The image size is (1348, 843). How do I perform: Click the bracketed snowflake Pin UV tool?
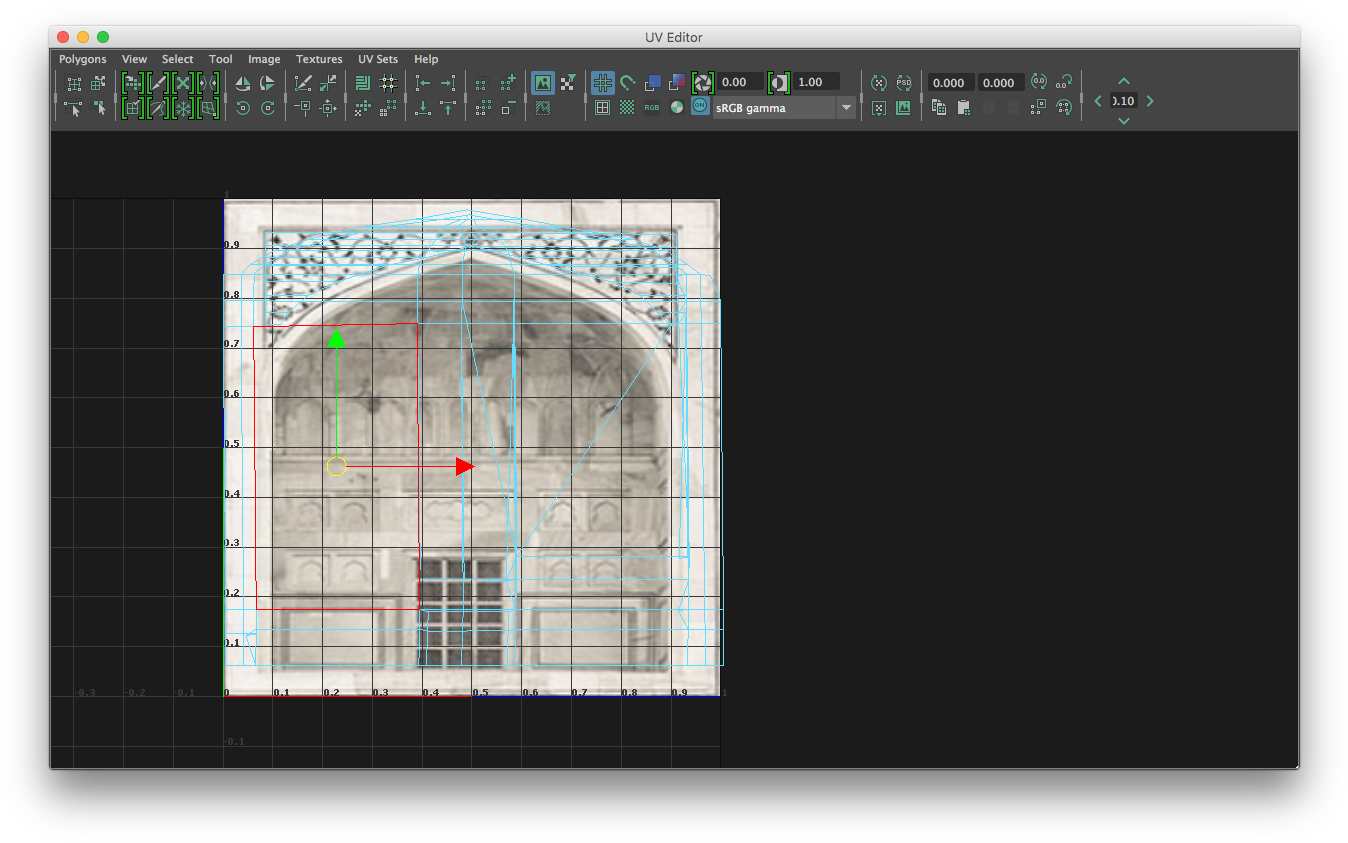click(183, 108)
